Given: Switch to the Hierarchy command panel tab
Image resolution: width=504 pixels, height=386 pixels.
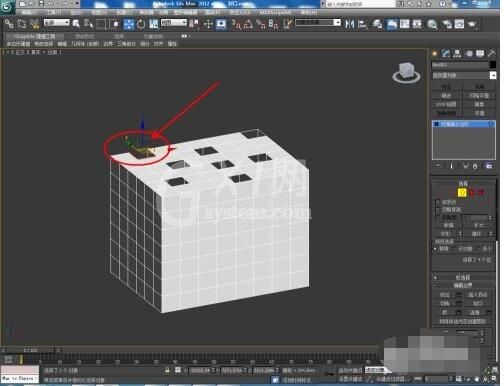Looking at the screenshot, I should coord(457,54).
